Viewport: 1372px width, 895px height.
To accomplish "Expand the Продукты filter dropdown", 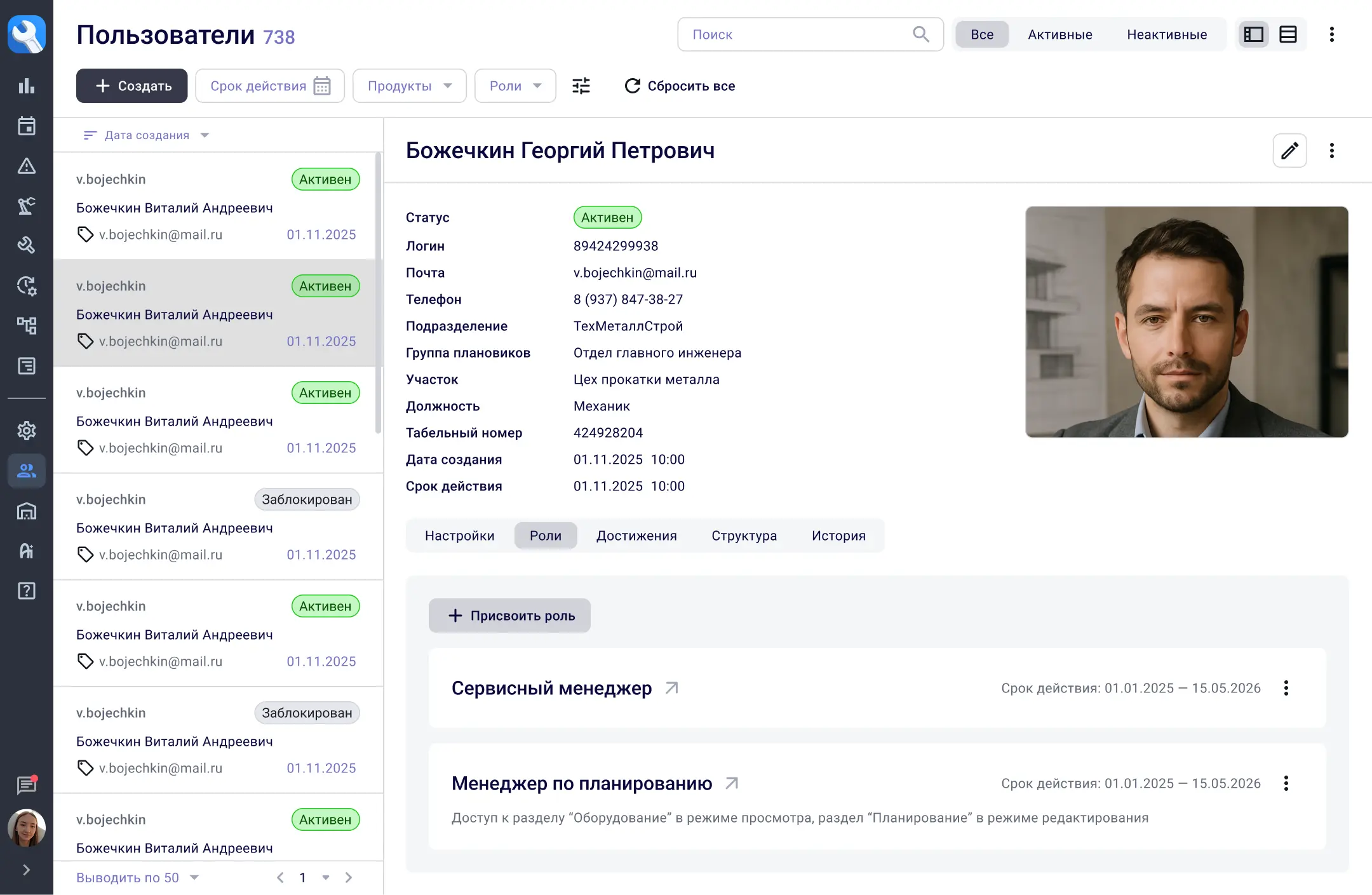I will click(409, 86).
